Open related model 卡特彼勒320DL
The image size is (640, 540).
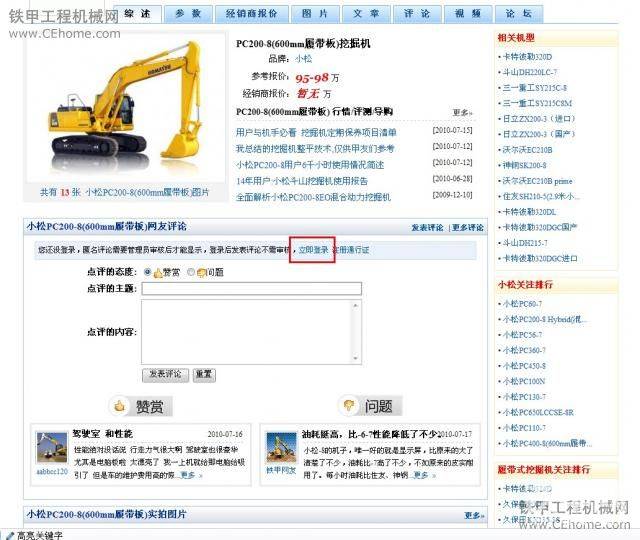529,212
